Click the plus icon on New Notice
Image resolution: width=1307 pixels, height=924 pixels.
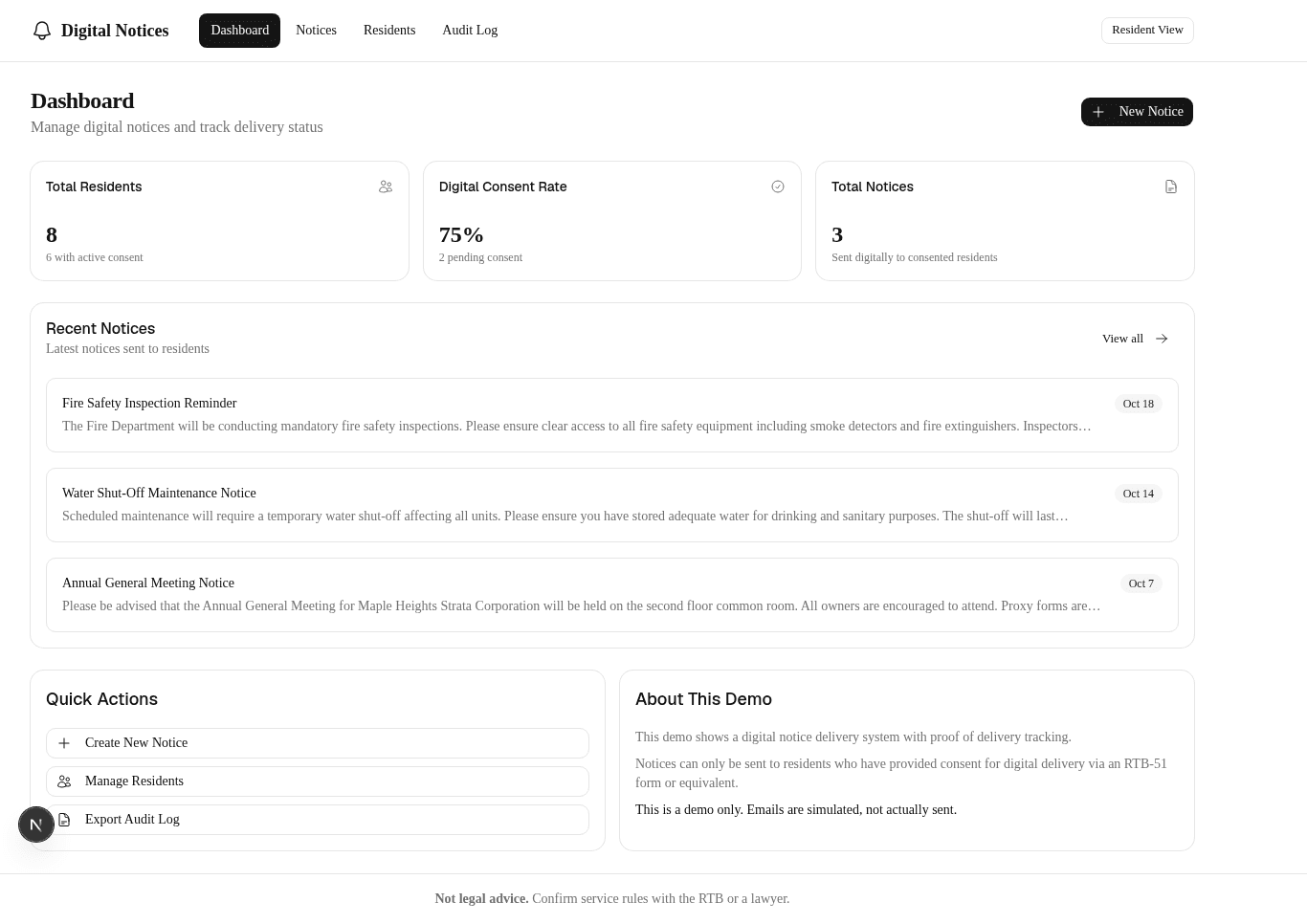pos(1098,112)
